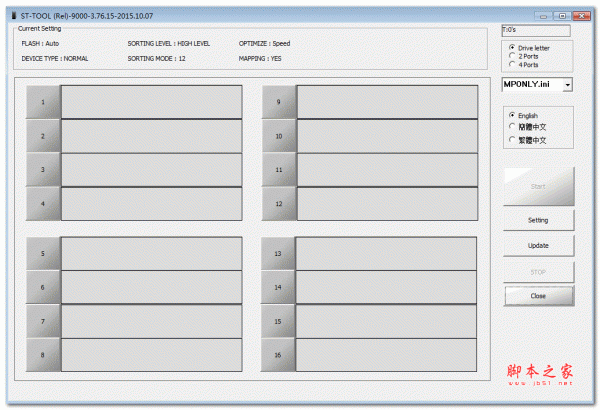Screen dimensions: 600x410
Task: Maximize the ST-TOOL window
Action: point(562,16)
